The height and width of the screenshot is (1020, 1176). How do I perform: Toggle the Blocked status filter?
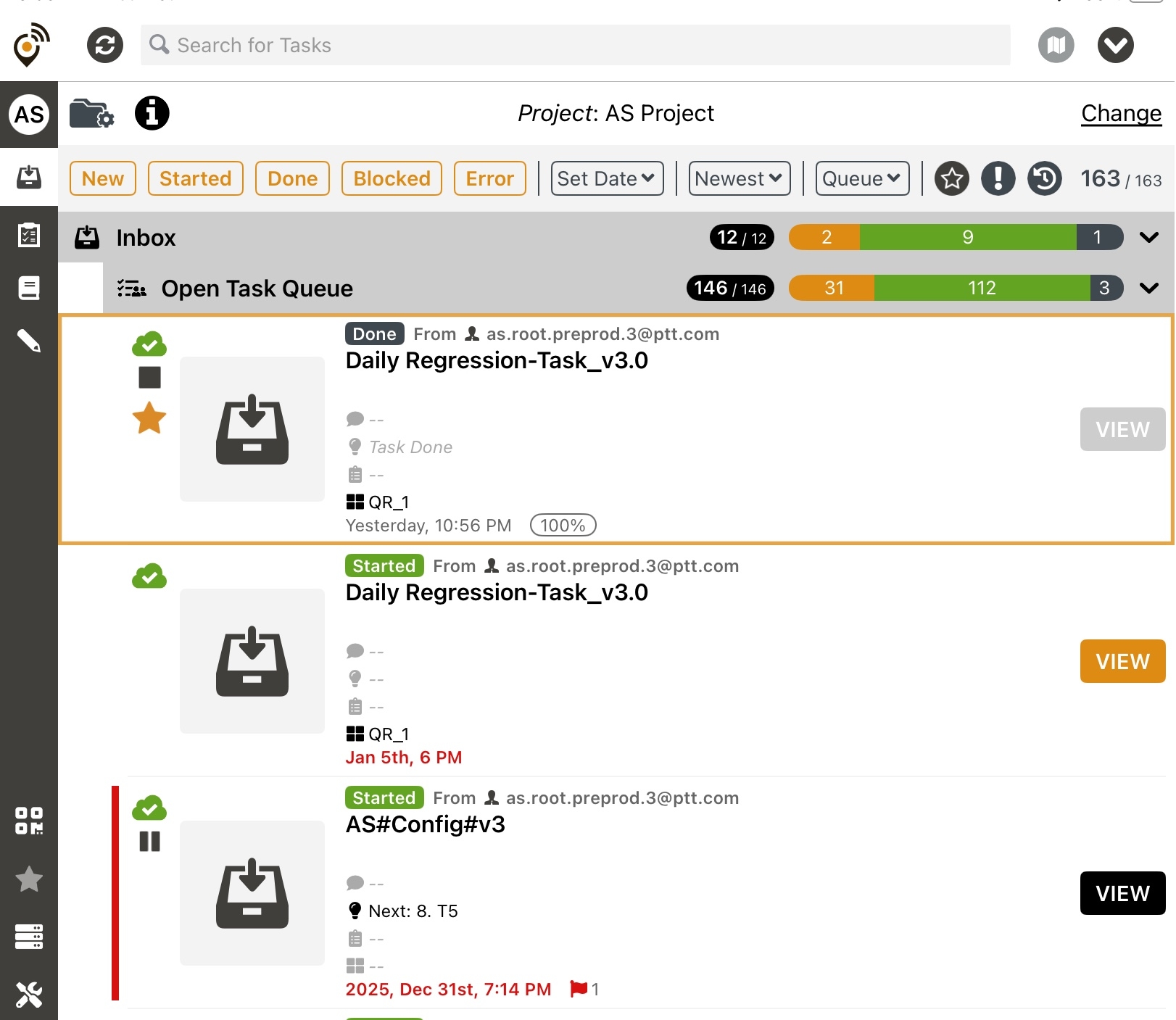pyautogui.click(x=392, y=178)
